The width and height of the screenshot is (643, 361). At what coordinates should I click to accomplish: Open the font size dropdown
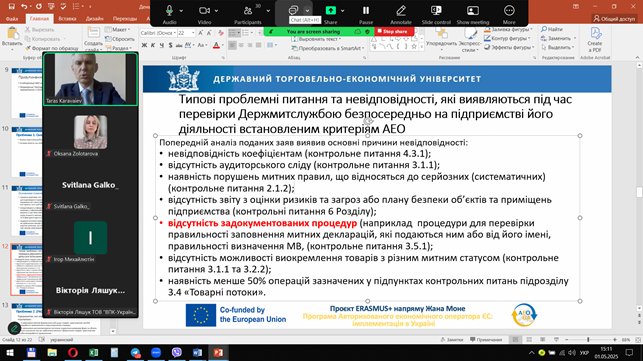(193, 33)
